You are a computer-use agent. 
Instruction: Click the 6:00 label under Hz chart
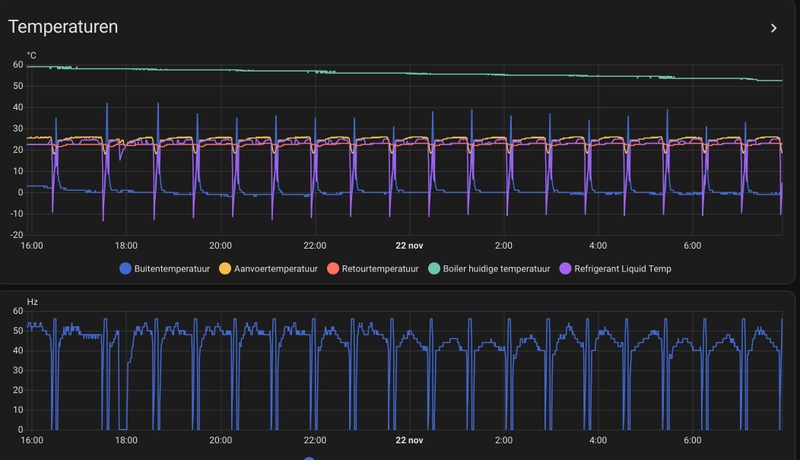coord(692,440)
